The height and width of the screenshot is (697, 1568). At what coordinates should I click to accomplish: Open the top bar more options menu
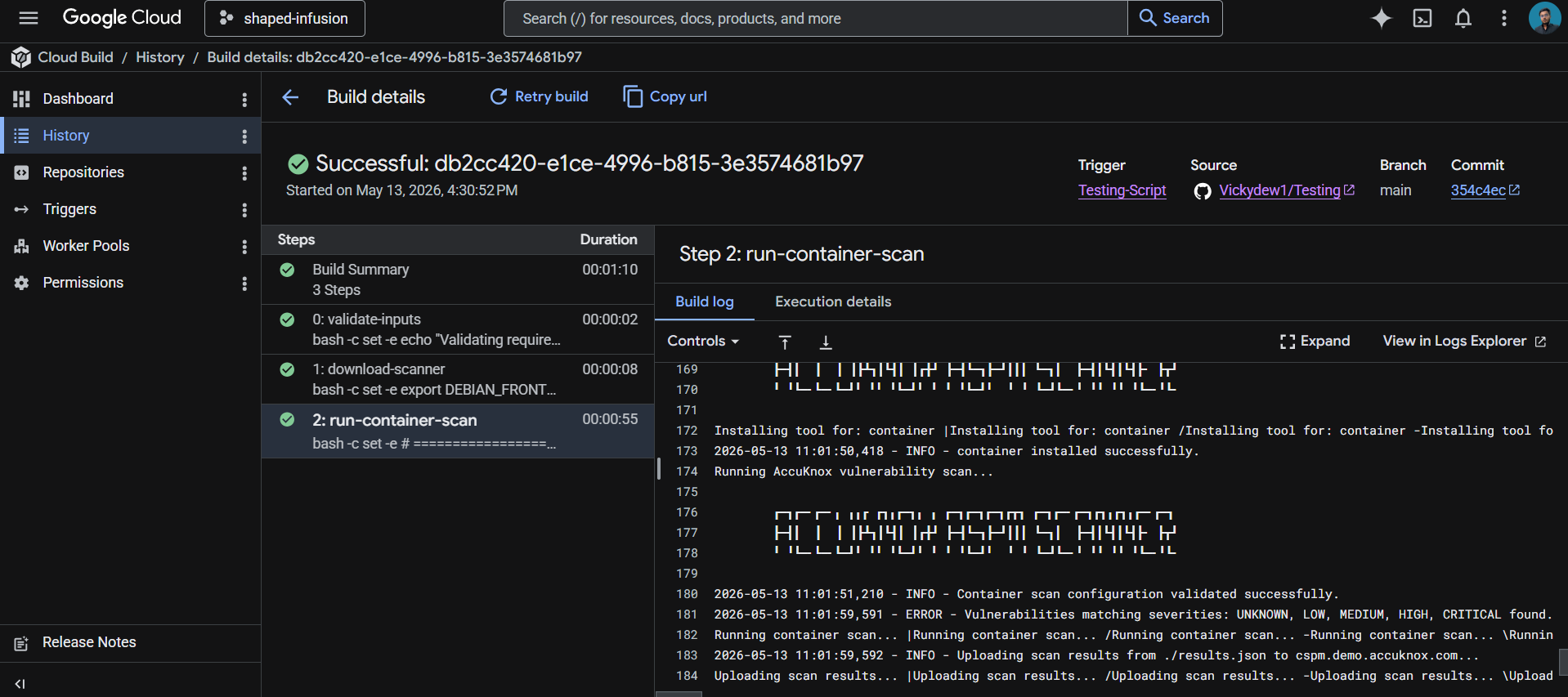pyautogui.click(x=1504, y=18)
